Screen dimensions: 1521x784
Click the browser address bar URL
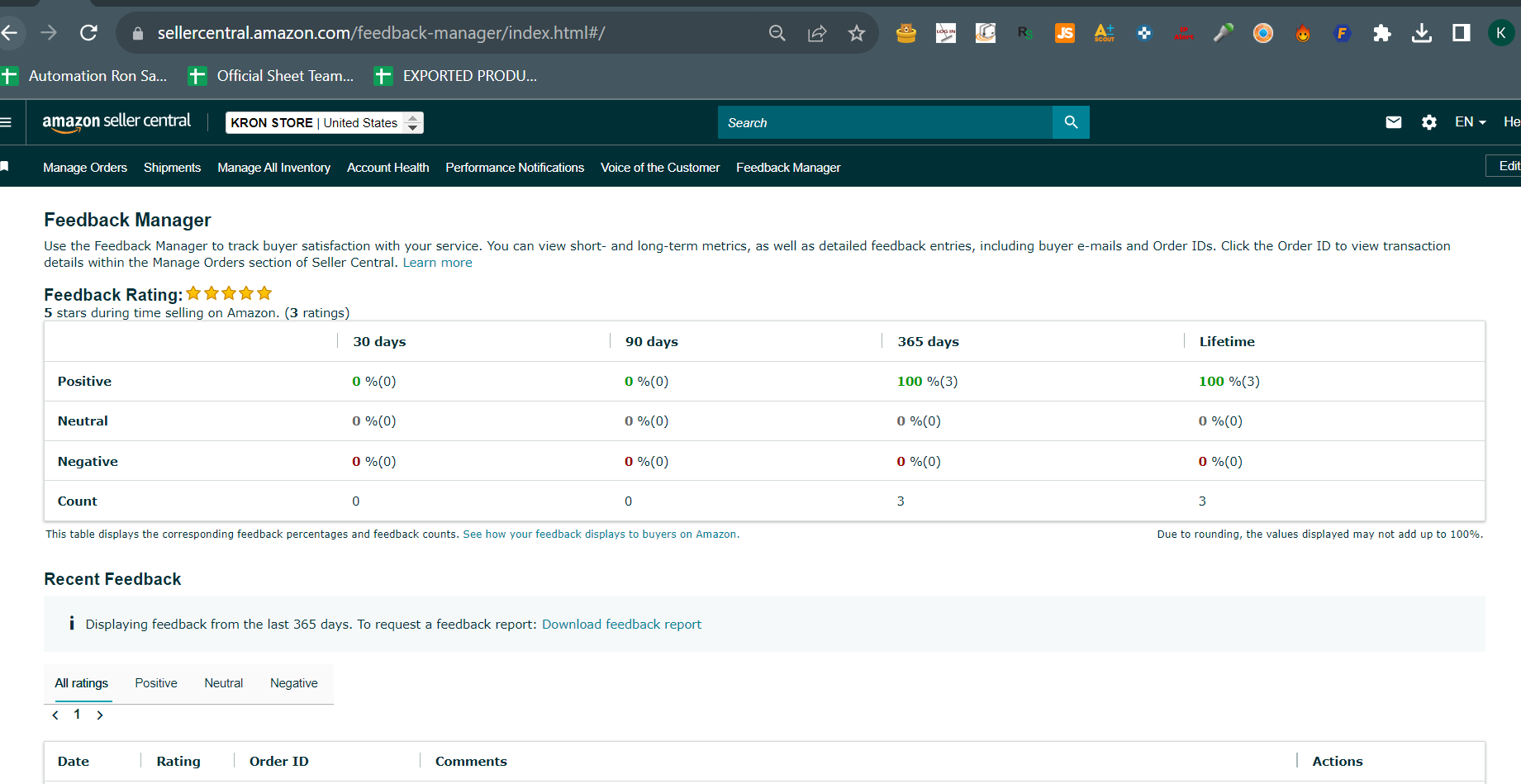click(x=382, y=33)
